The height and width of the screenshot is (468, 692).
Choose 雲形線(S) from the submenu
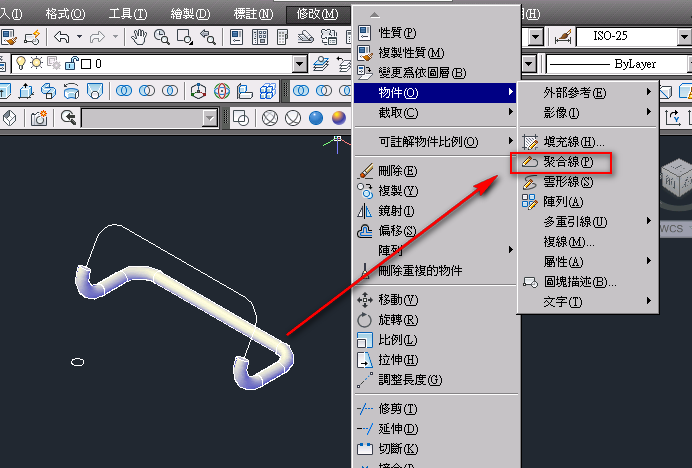coord(588,182)
